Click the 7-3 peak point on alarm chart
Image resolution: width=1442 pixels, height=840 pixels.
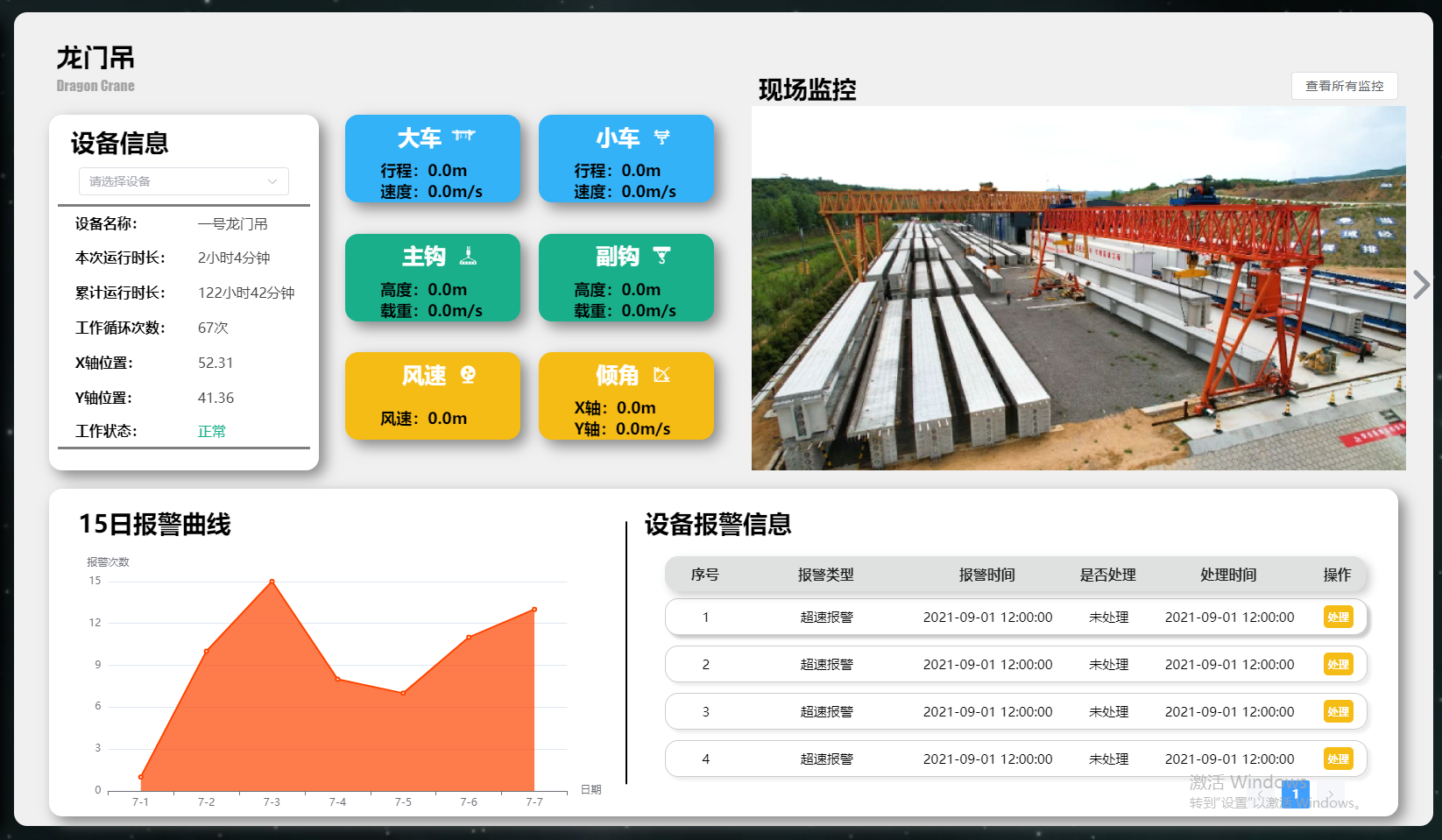pos(272,582)
